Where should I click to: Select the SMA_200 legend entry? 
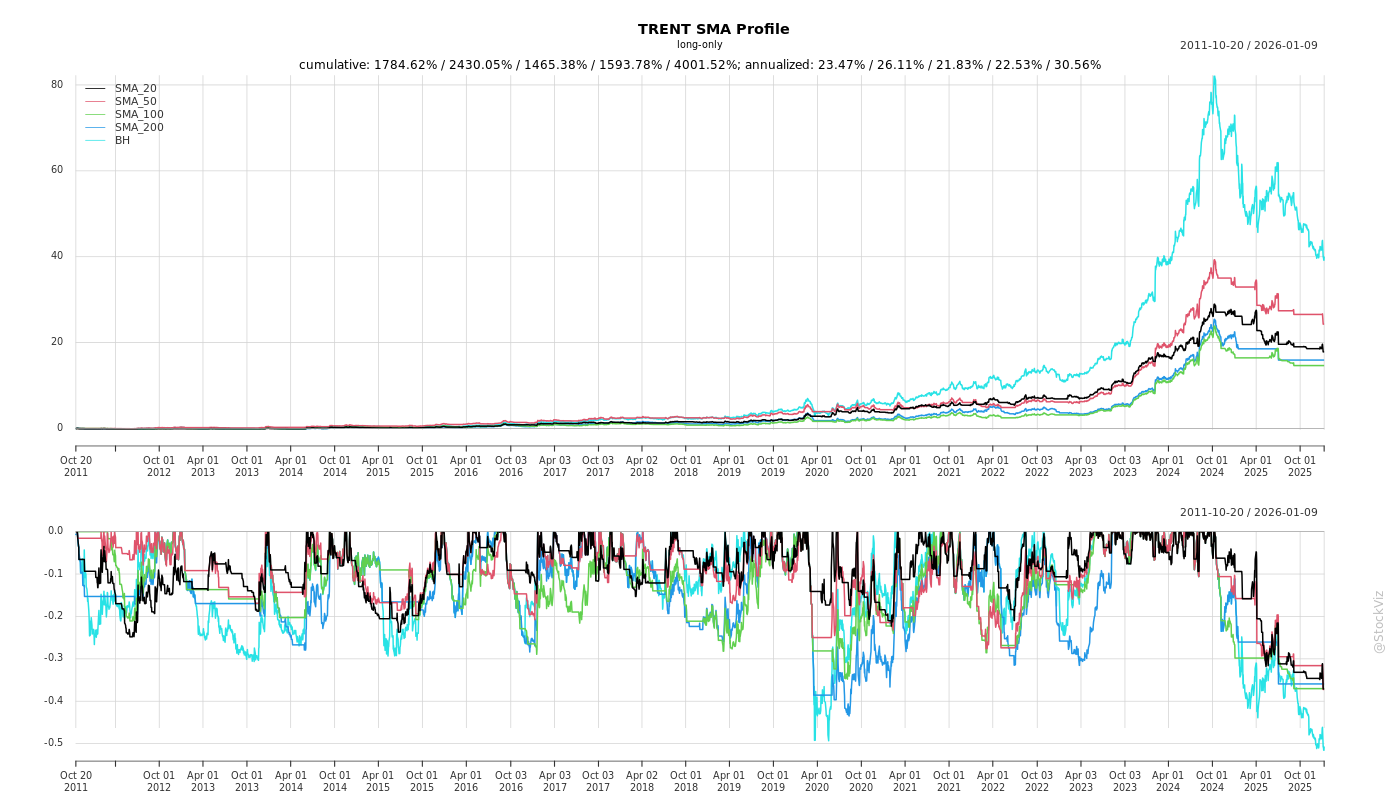(139, 128)
